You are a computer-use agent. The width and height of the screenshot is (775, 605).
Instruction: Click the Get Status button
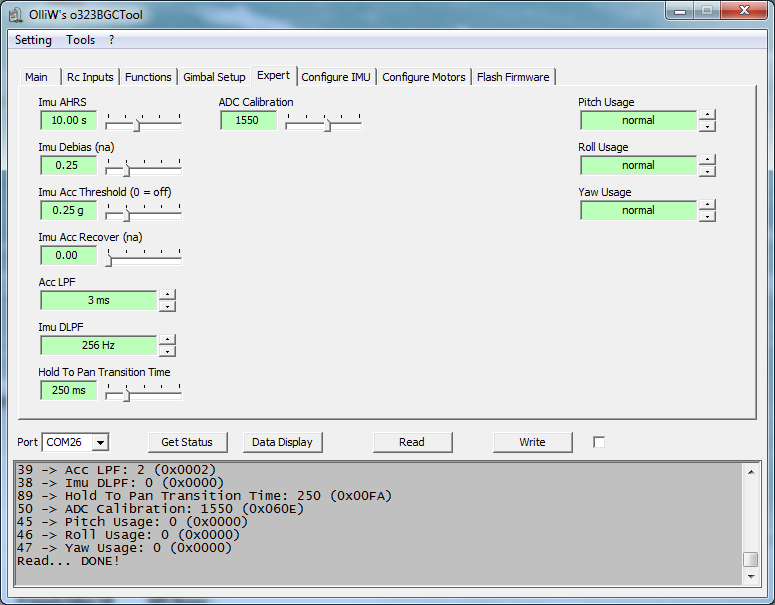[x=187, y=442]
